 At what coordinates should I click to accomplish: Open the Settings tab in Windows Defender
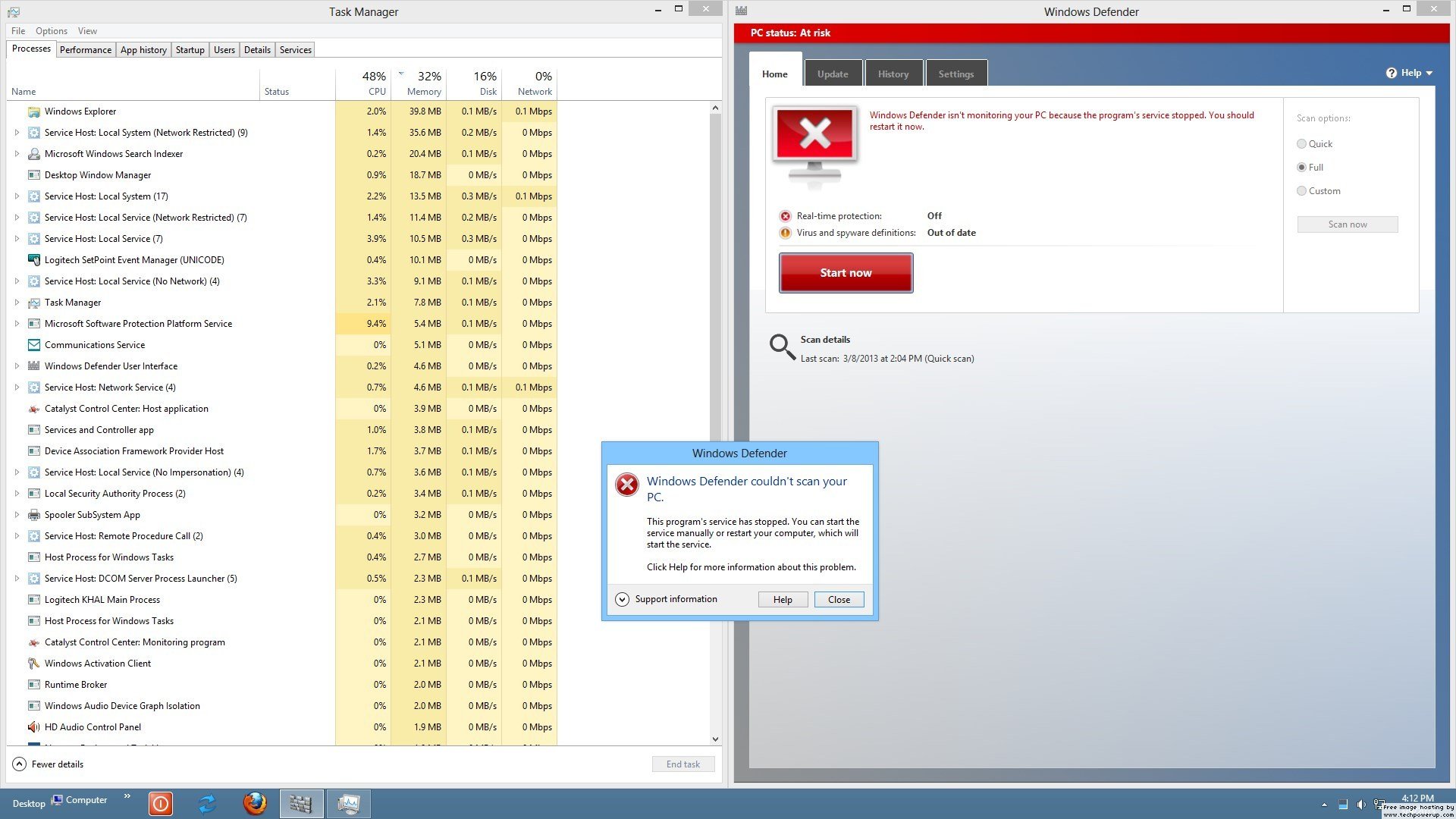pyautogui.click(x=956, y=74)
